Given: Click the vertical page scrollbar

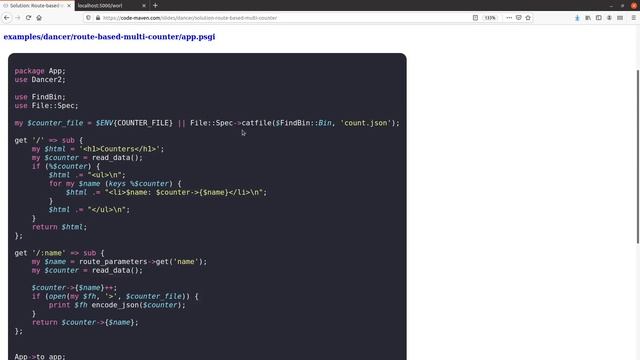Looking at the screenshot, I should point(637,157).
